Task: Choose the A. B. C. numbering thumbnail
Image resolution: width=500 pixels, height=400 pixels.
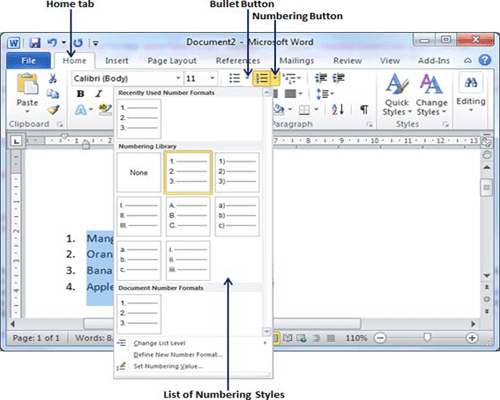Action: (188, 216)
